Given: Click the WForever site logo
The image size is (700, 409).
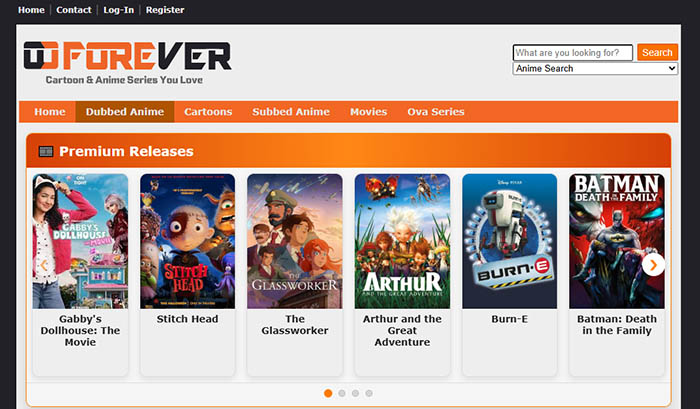Looking at the screenshot, I should pos(127,63).
